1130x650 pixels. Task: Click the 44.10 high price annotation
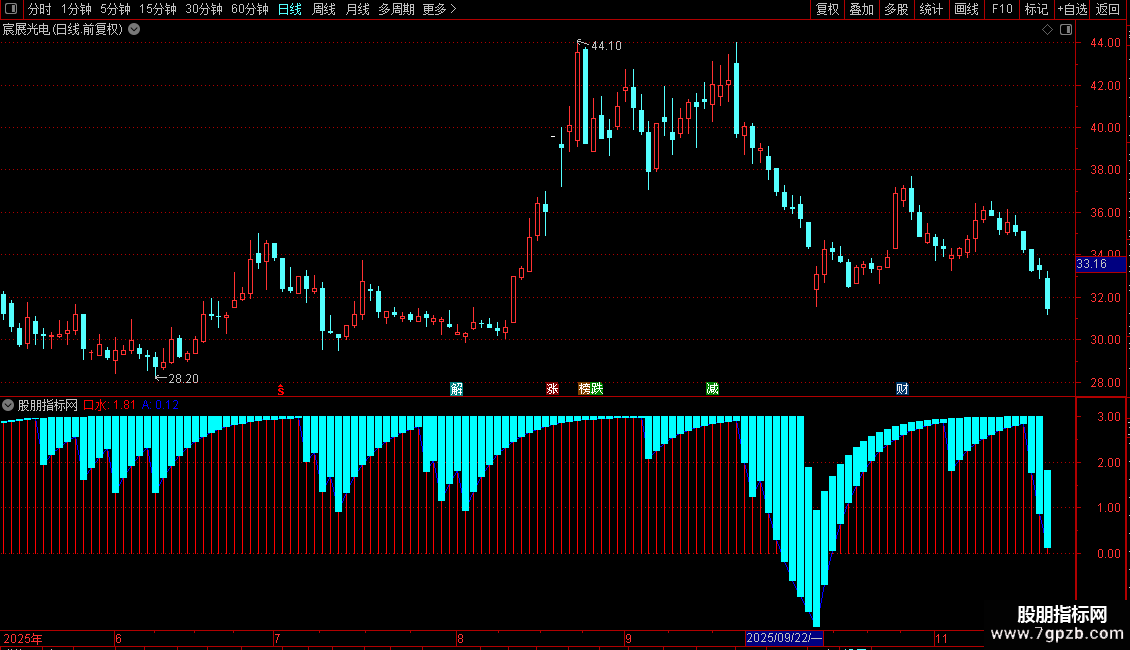tap(606, 45)
